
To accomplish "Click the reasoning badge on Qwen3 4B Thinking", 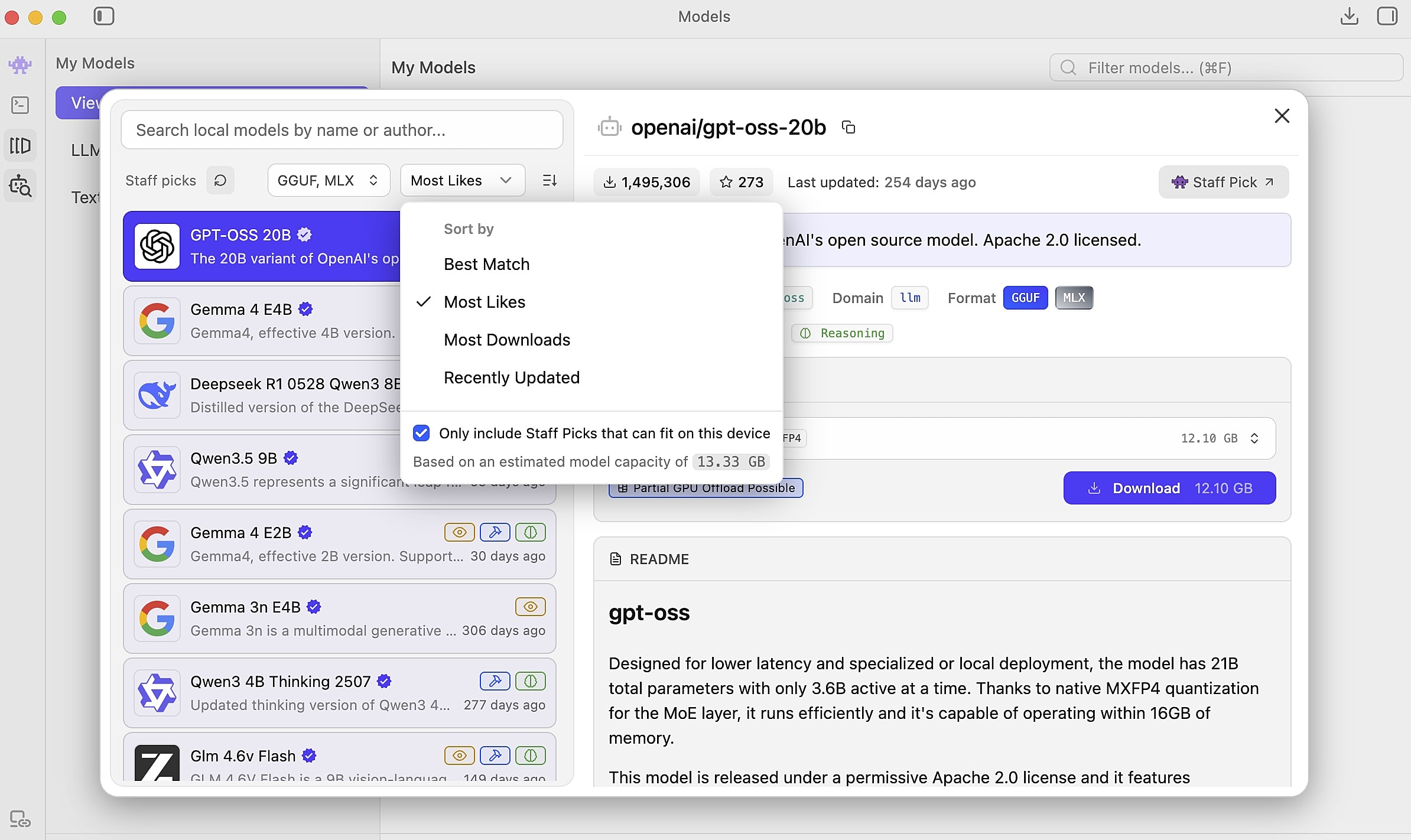I will coord(531,681).
